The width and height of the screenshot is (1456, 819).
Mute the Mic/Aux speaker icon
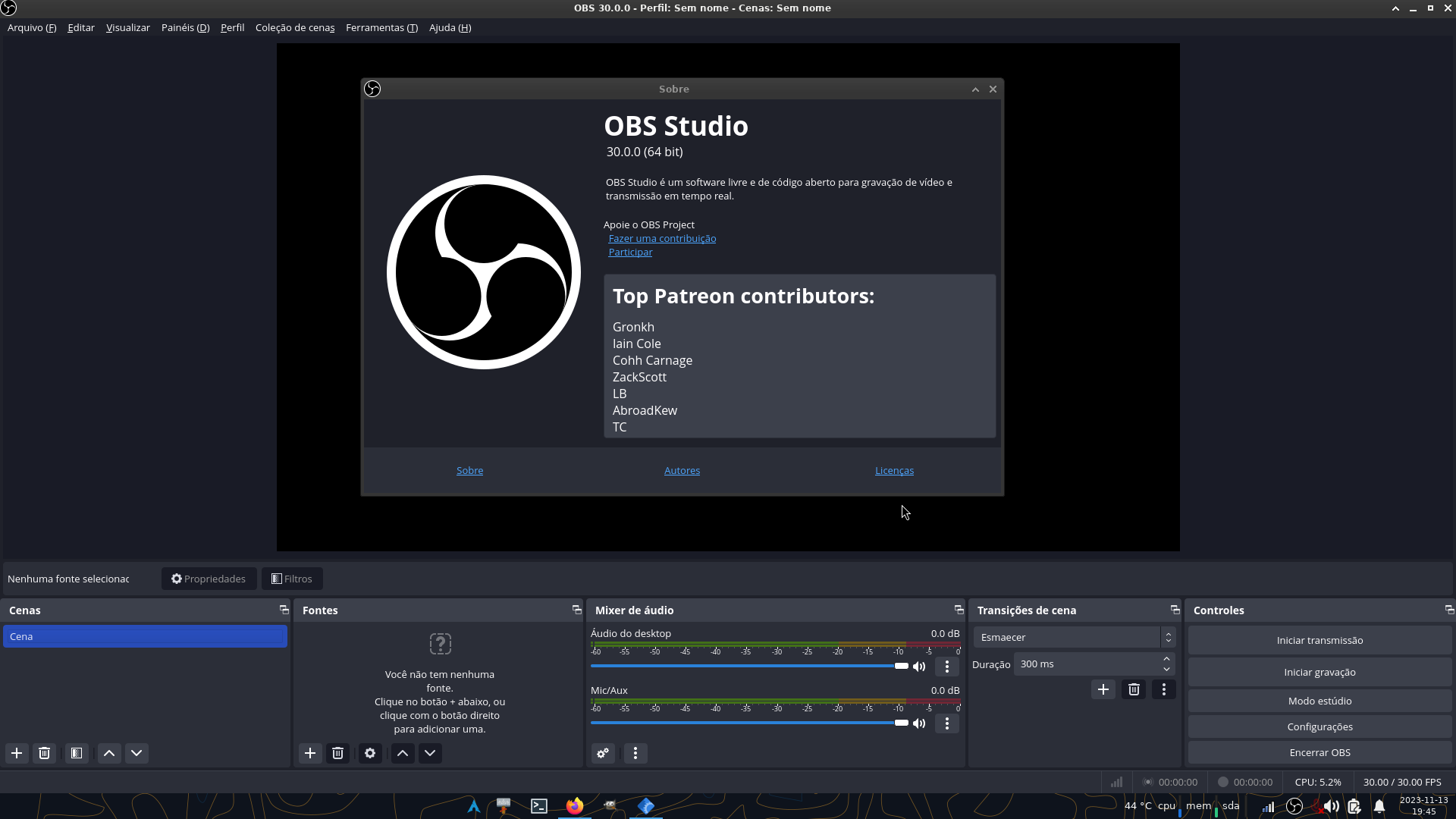[x=919, y=723]
